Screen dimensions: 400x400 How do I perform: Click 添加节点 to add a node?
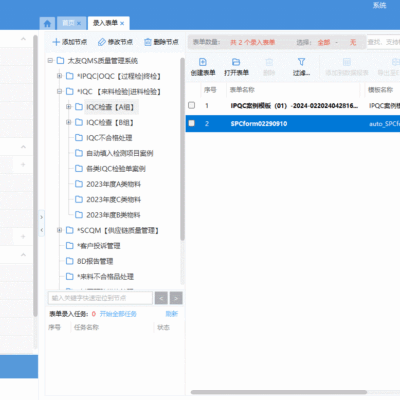[70, 42]
